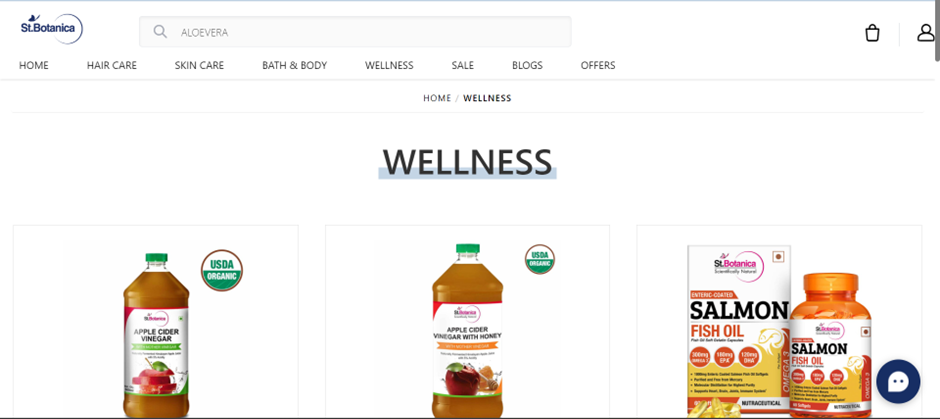Open the chat support bubble
Screen dimensions: 940x419
click(898, 381)
